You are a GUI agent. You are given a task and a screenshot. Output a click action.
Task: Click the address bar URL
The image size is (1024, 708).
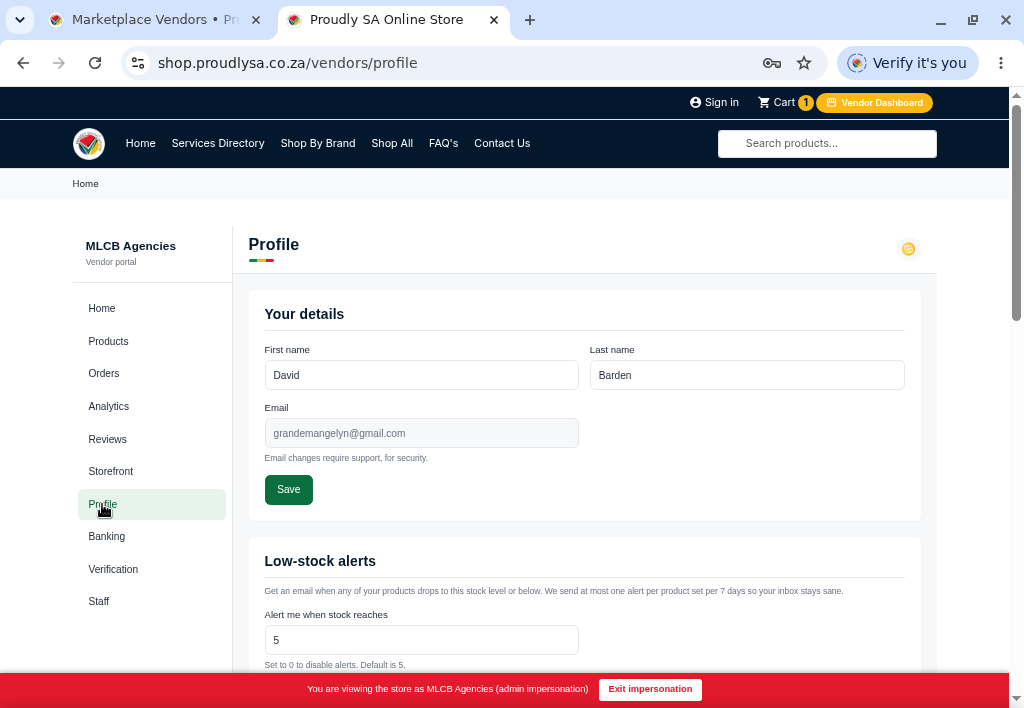point(287,63)
